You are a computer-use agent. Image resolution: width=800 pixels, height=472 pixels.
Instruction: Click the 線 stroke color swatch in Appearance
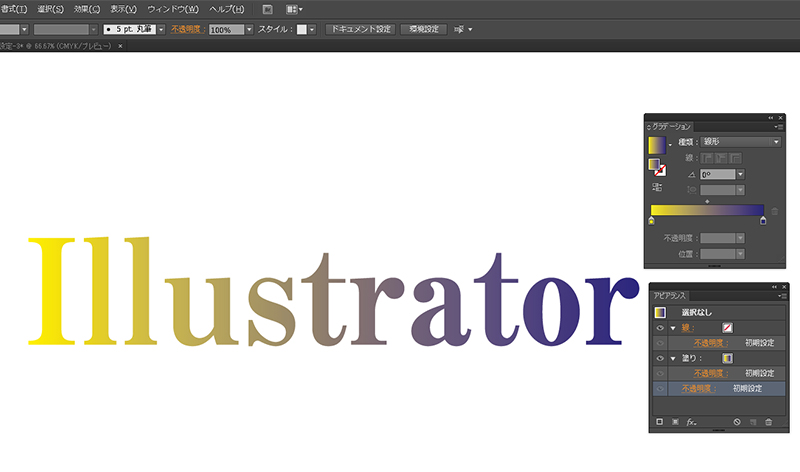pyautogui.click(x=728, y=328)
